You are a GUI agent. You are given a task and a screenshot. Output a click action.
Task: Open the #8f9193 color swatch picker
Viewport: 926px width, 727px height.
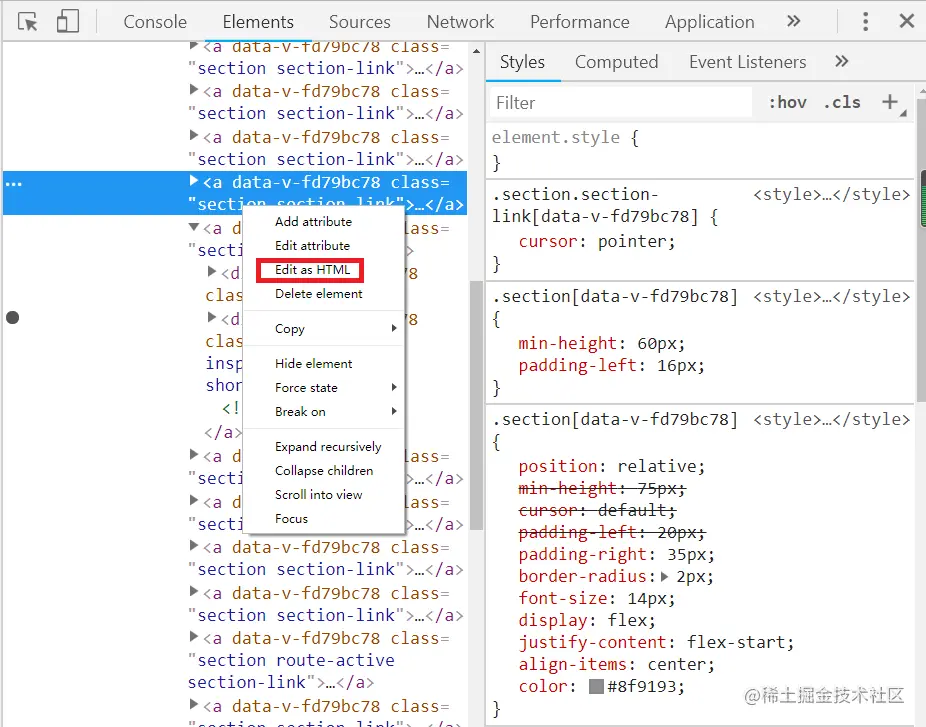point(596,686)
